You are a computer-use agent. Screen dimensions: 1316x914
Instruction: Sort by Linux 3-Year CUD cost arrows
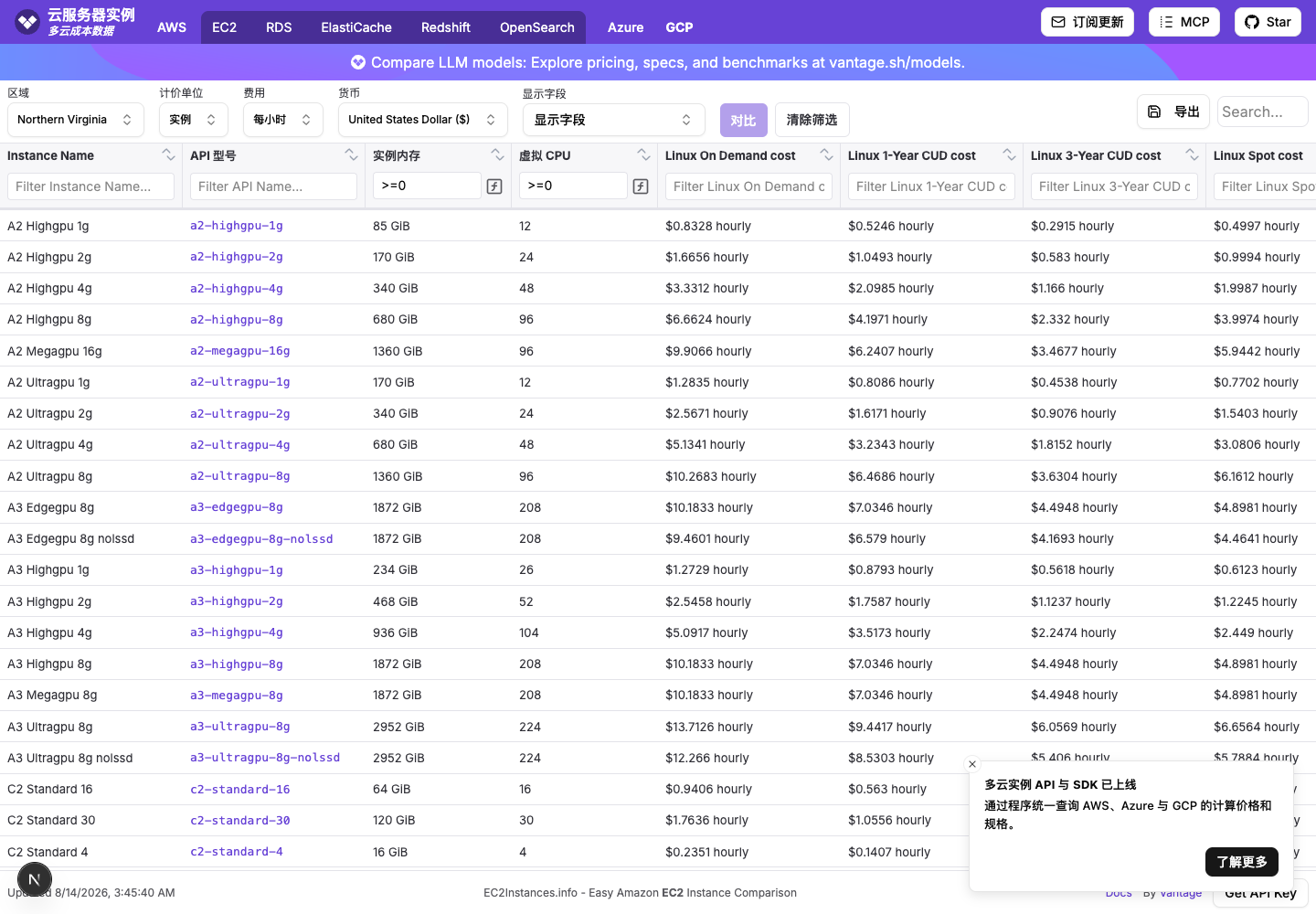point(1192,154)
